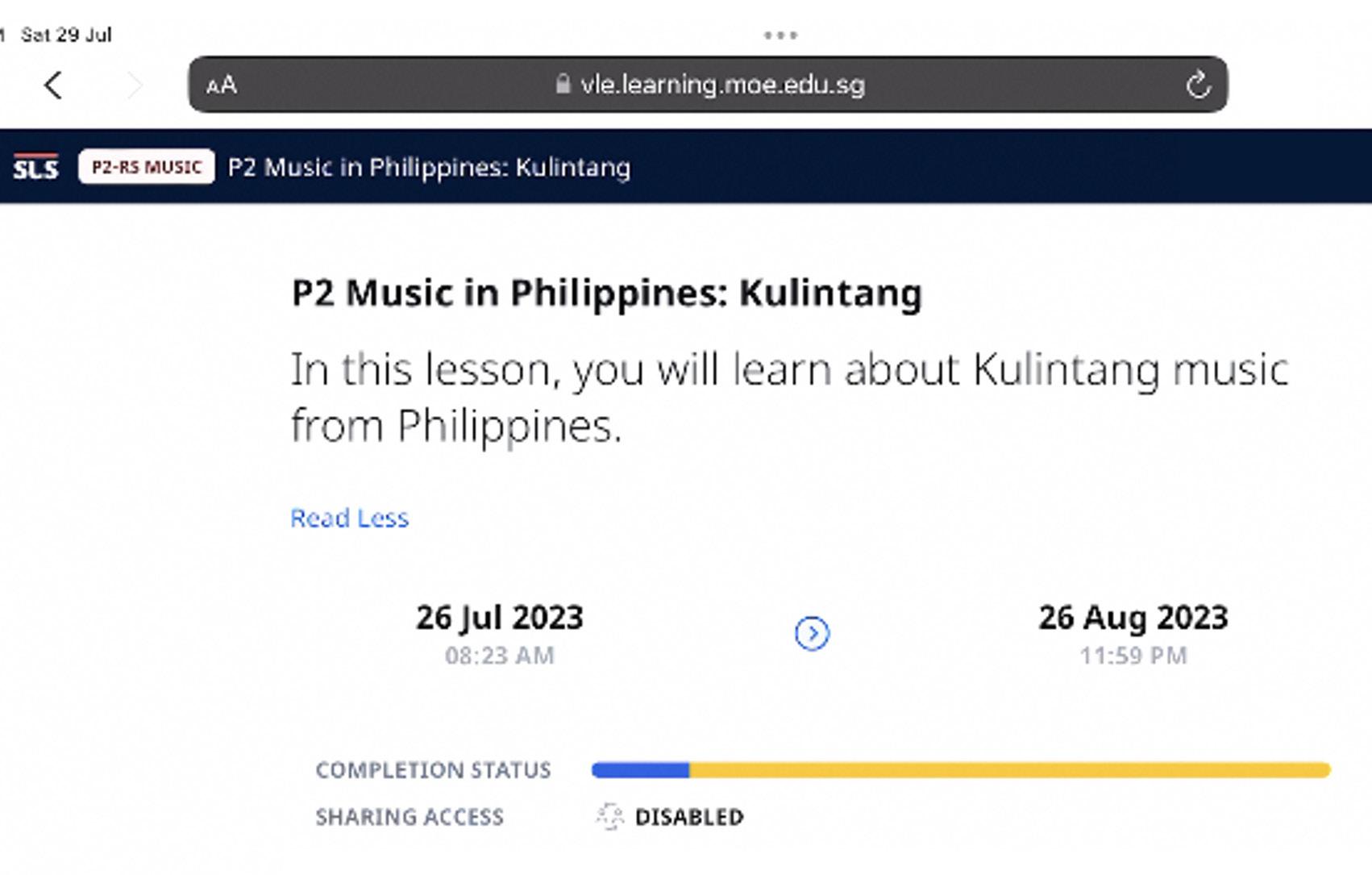Click the blue segment of the completion bar
Viewport: 1372px width, 875px height.
640,770
